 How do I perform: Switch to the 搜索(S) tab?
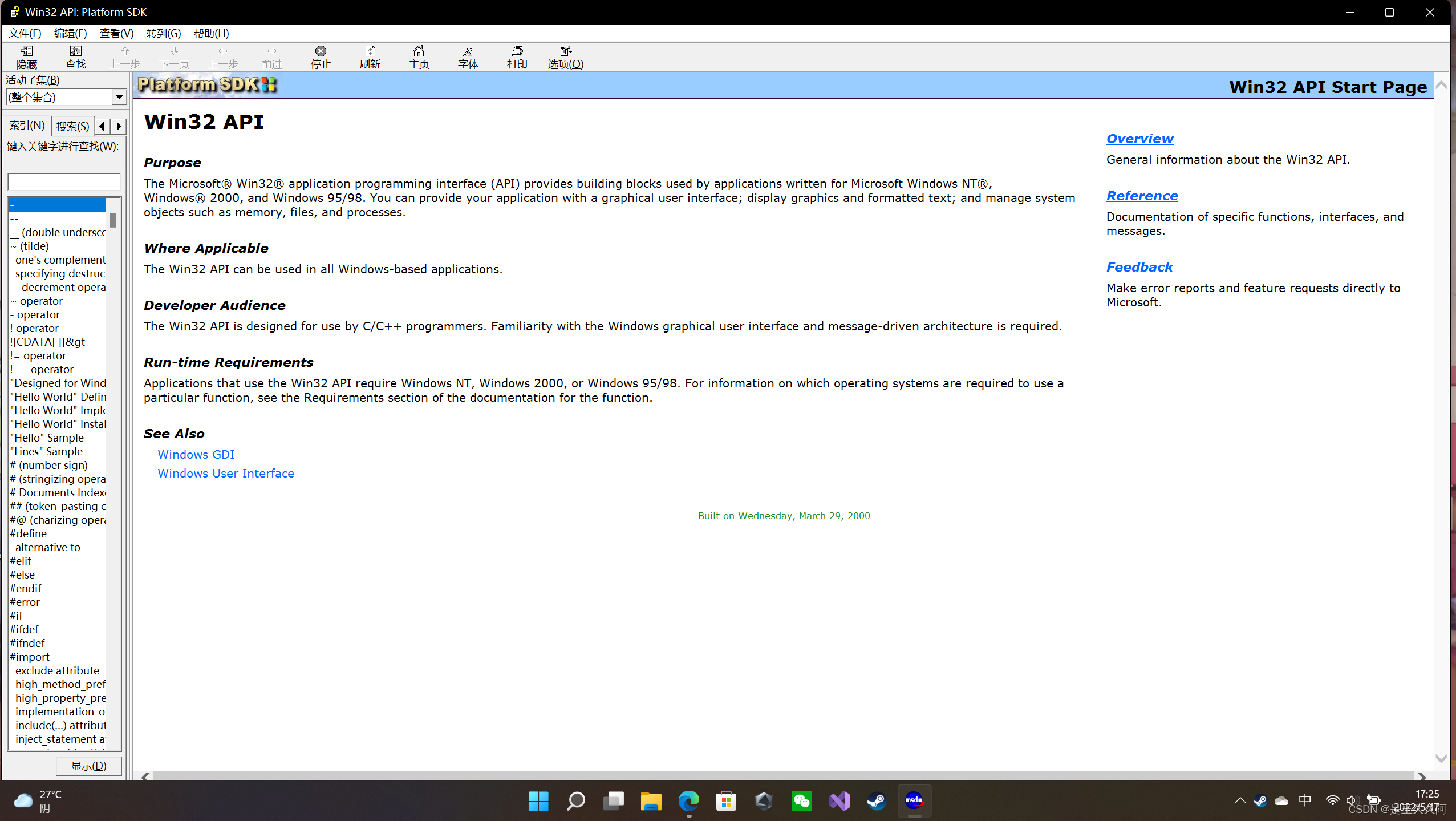pos(73,126)
